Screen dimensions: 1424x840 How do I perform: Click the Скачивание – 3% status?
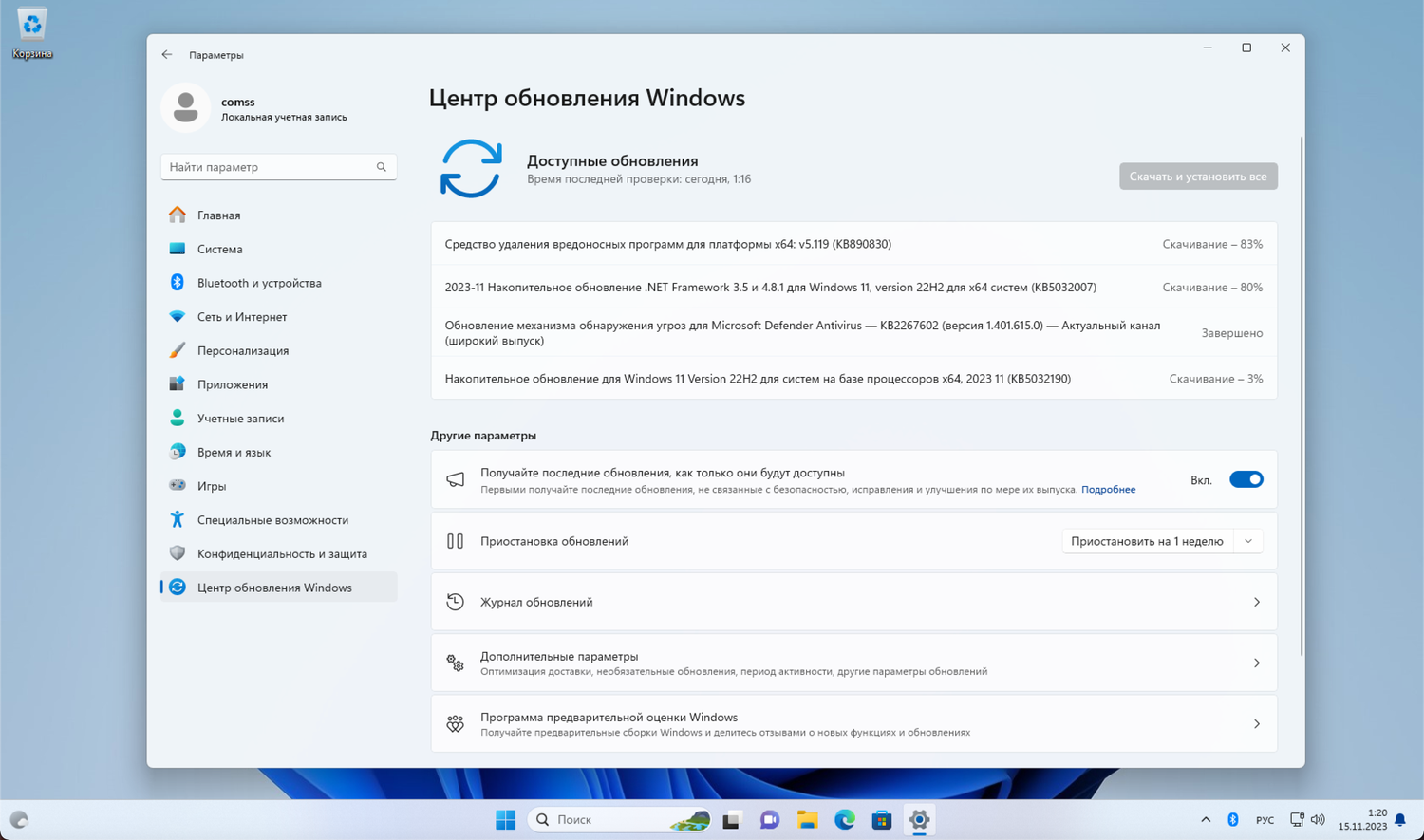(x=1216, y=379)
